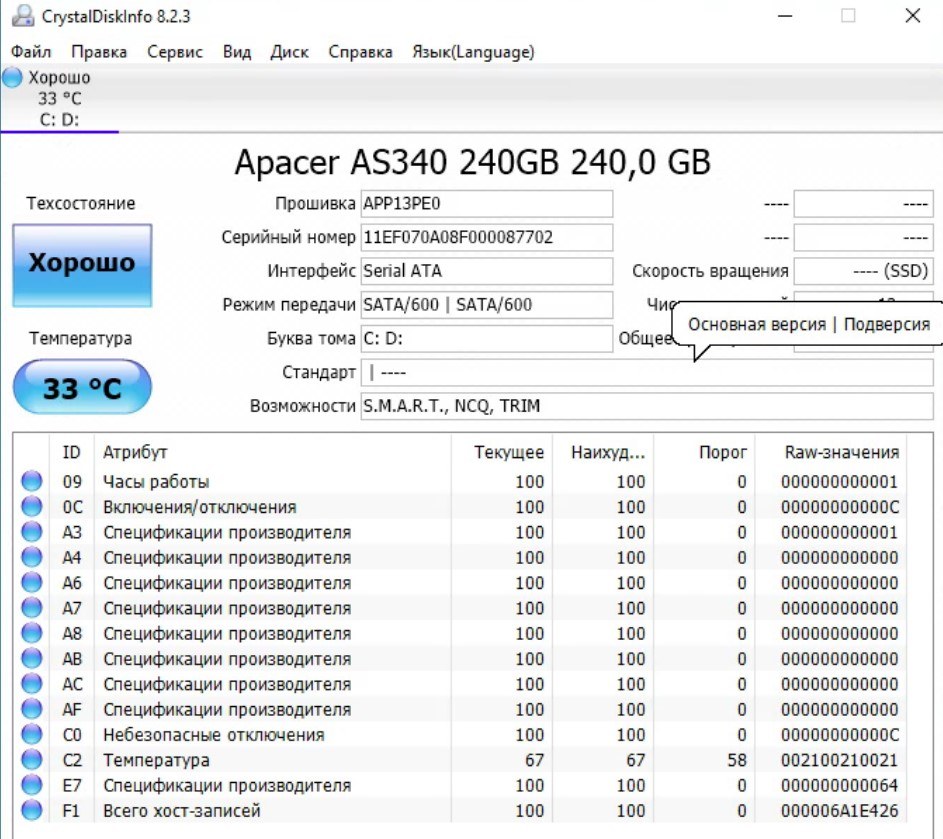Click the status orb for Всего хост-записей
Image resolution: width=943 pixels, height=839 pixels.
[32, 811]
